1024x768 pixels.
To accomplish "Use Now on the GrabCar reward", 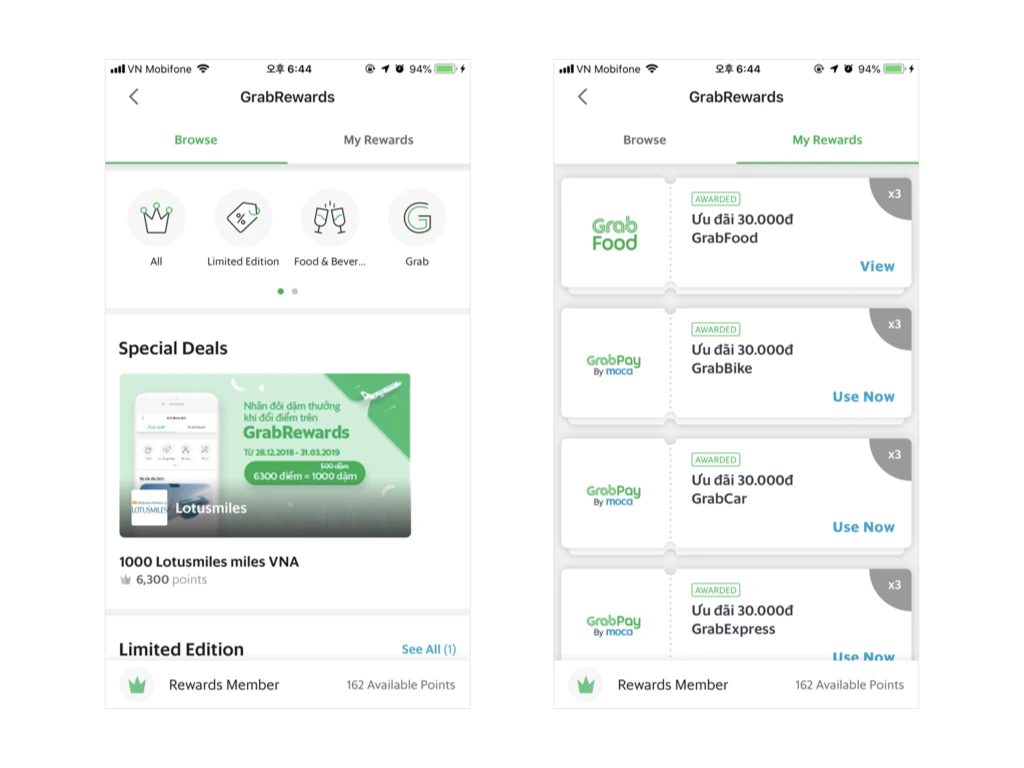I will point(863,527).
